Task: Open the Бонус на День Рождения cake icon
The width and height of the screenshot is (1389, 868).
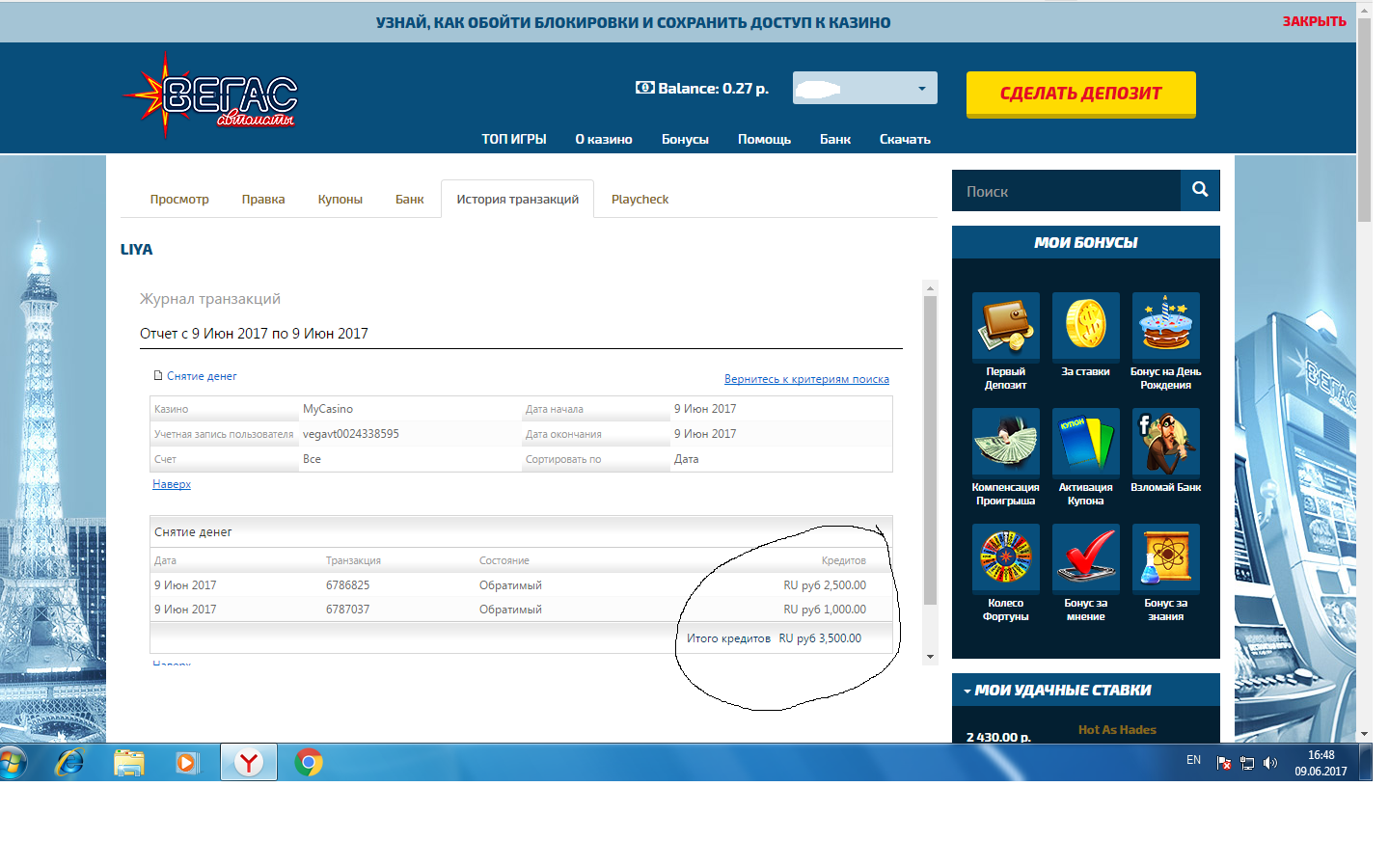Action: (x=1166, y=326)
